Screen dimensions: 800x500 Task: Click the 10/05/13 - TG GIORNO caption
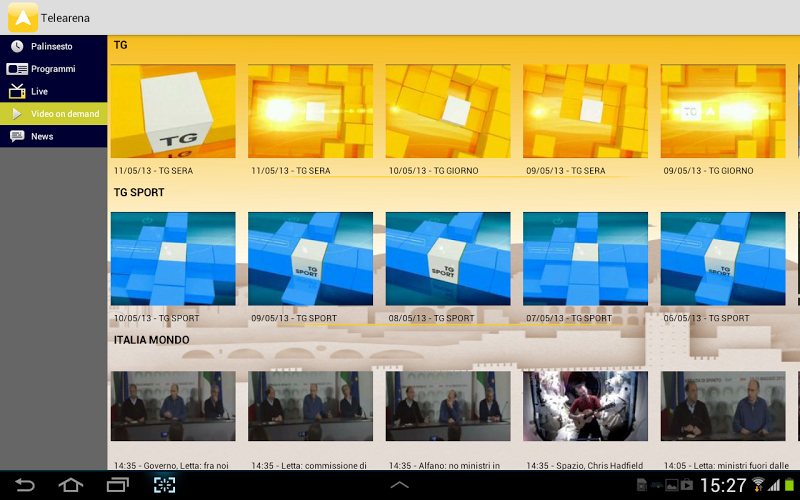(x=434, y=171)
